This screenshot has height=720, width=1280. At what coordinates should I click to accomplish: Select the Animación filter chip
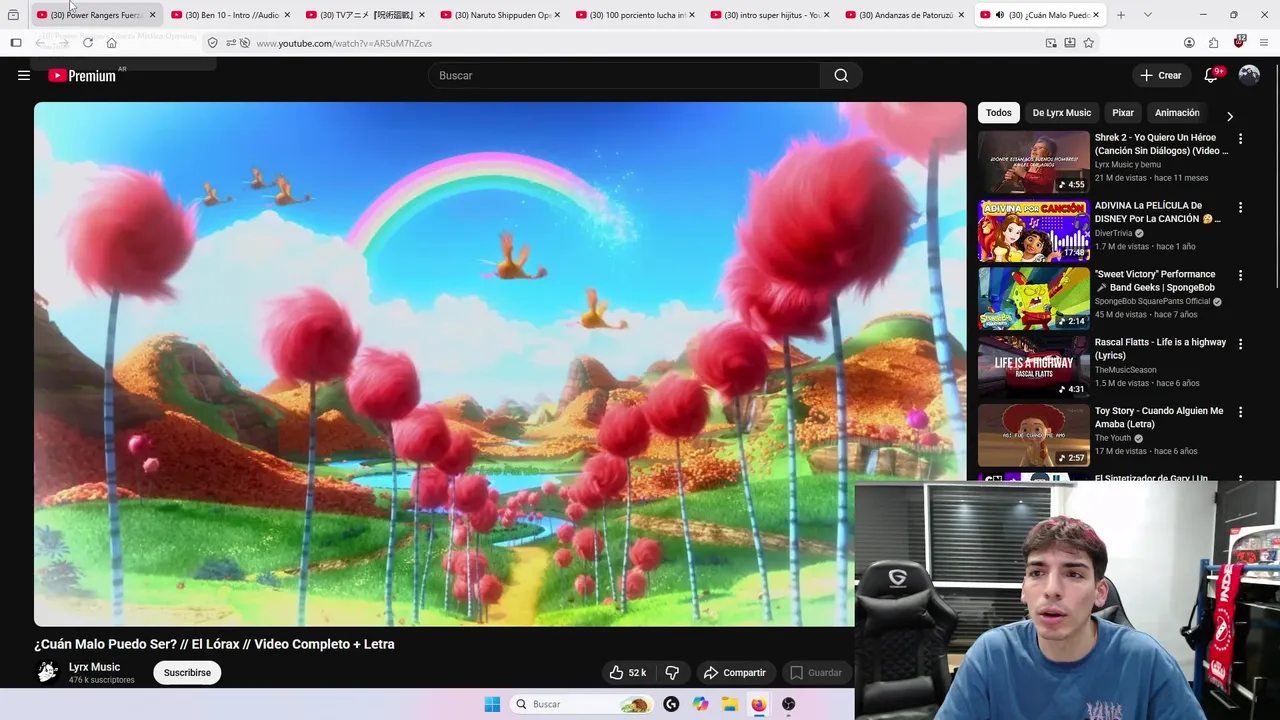[x=1177, y=113]
